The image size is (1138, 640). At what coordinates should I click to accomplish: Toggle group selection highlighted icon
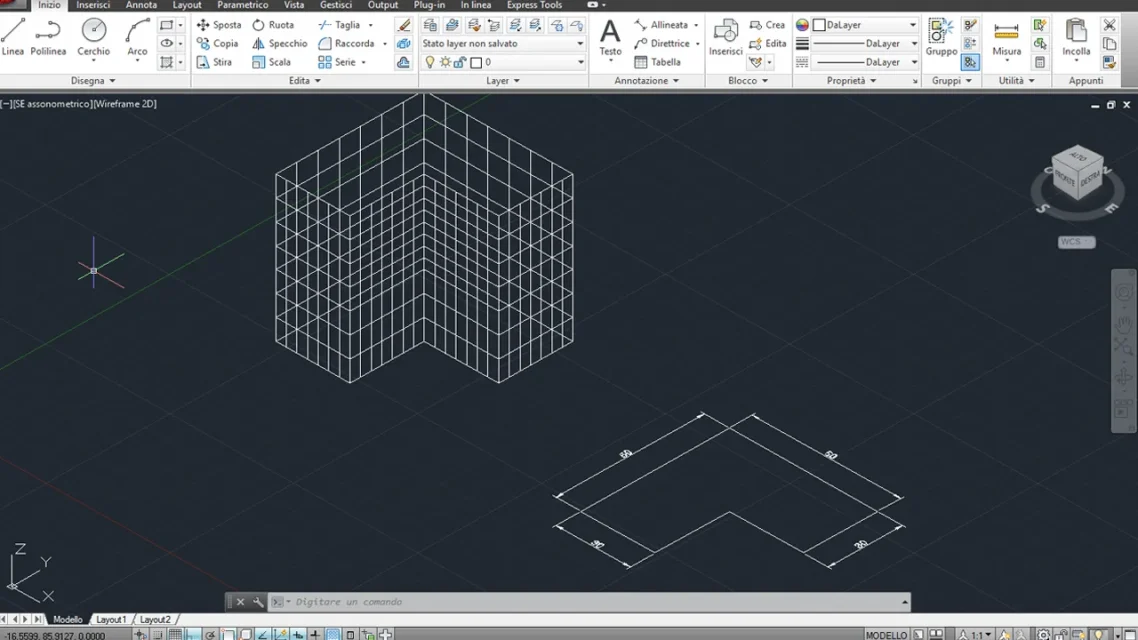970,62
